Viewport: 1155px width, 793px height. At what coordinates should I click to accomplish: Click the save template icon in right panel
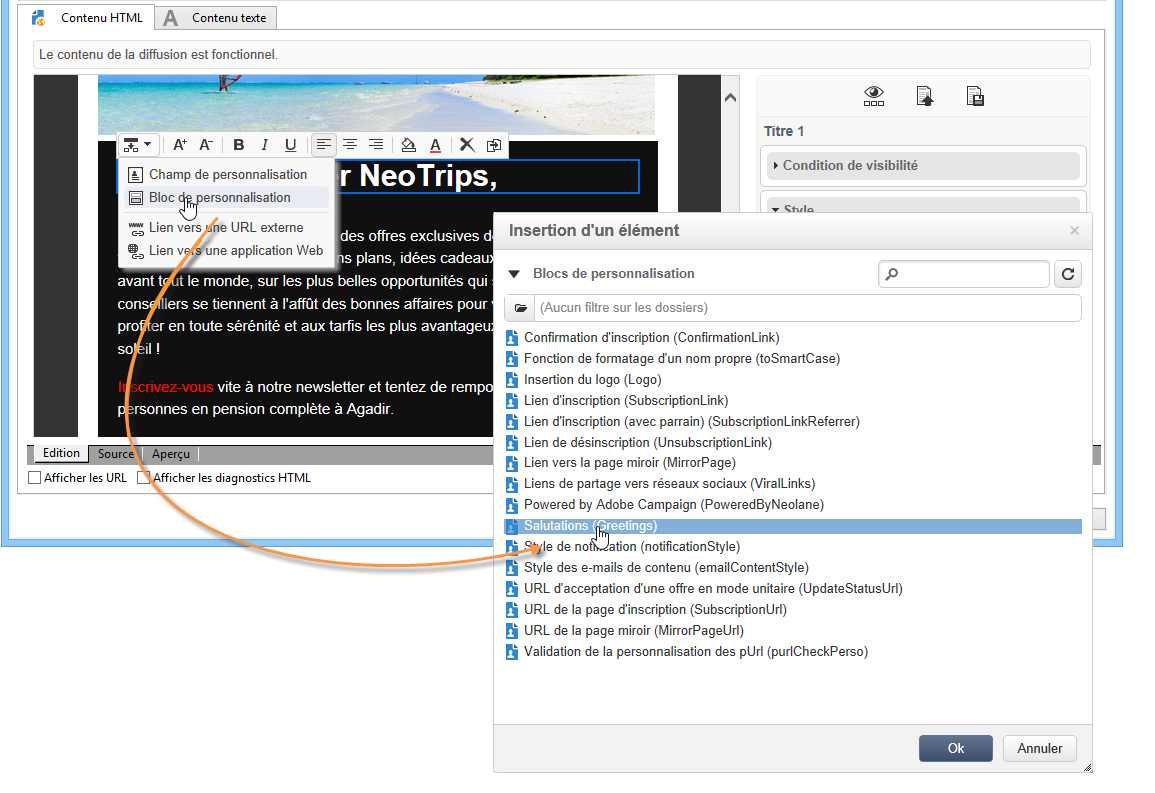(975, 96)
